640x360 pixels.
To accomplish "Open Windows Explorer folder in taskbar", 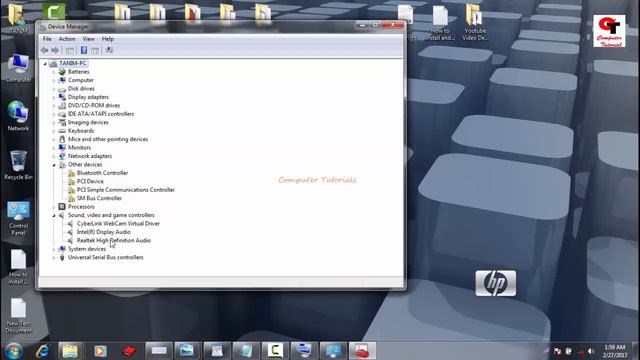I will pos(70,351).
